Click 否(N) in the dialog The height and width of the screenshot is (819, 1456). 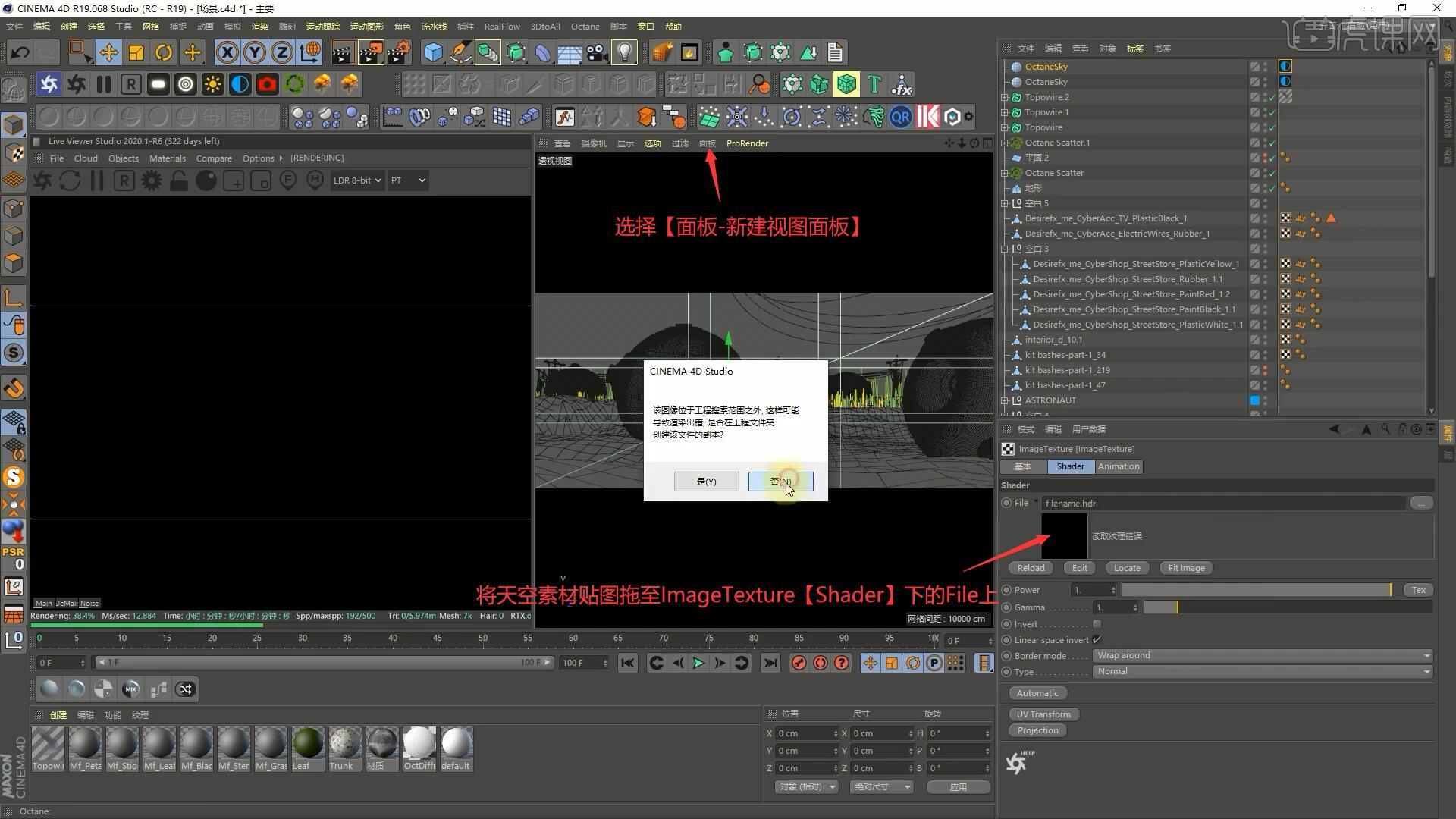780,482
